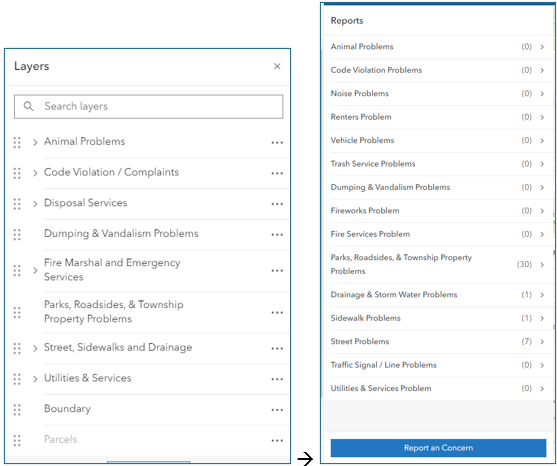
Task: Open options menu for Animal Problems layer
Action: pos(277,142)
